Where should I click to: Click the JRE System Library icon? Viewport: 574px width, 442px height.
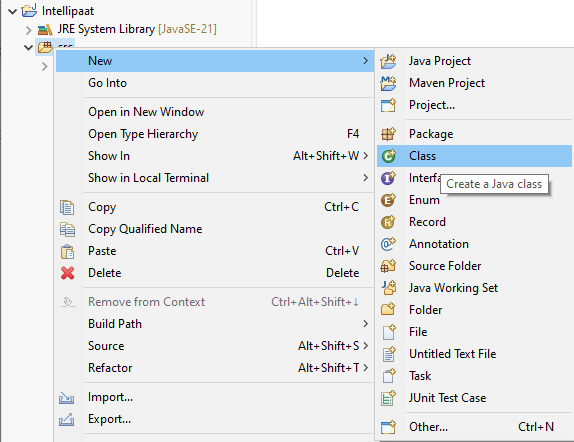point(45,29)
